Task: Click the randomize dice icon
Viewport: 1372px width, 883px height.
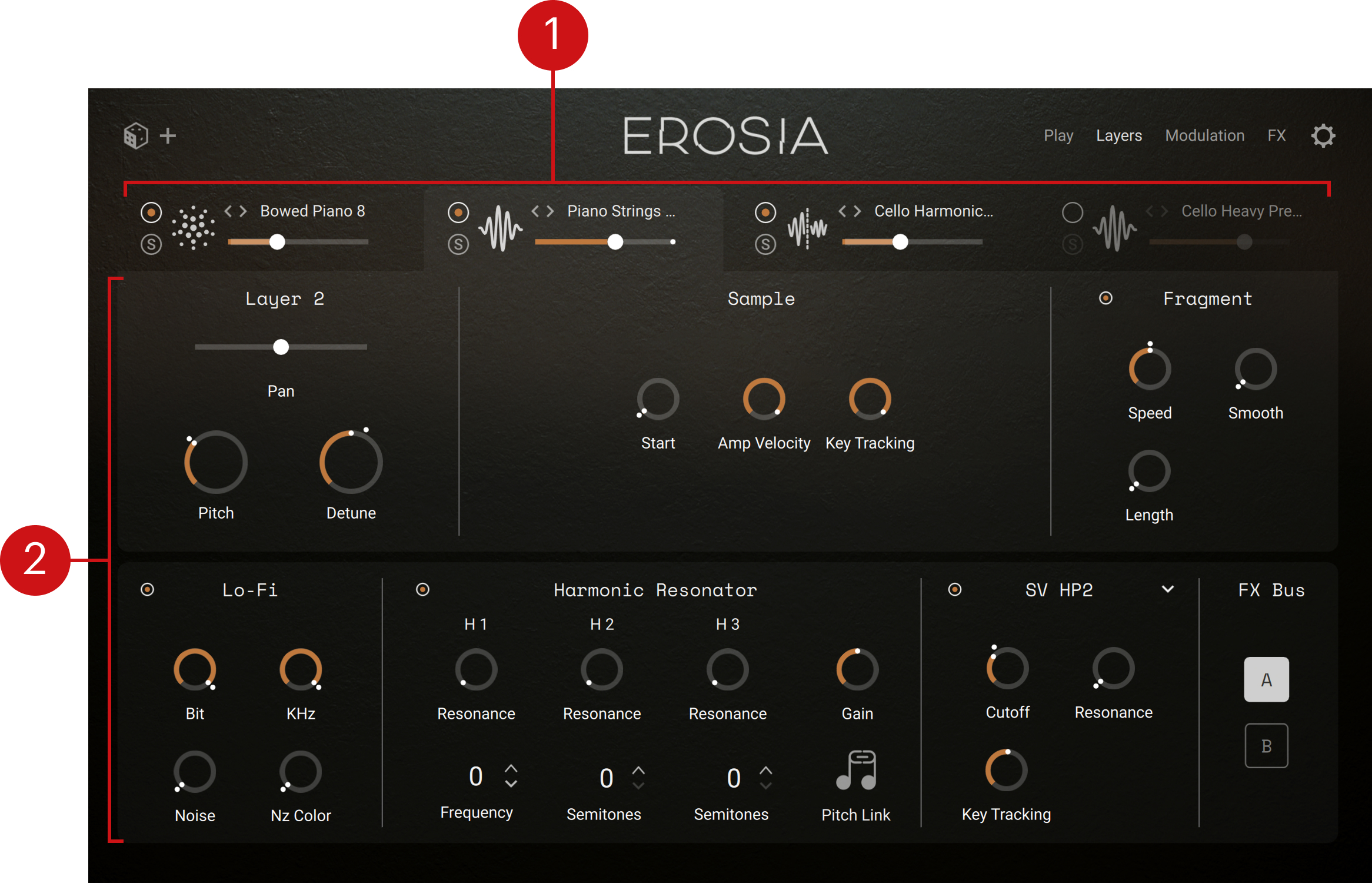Action: pyautogui.click(x=136, y=136)
